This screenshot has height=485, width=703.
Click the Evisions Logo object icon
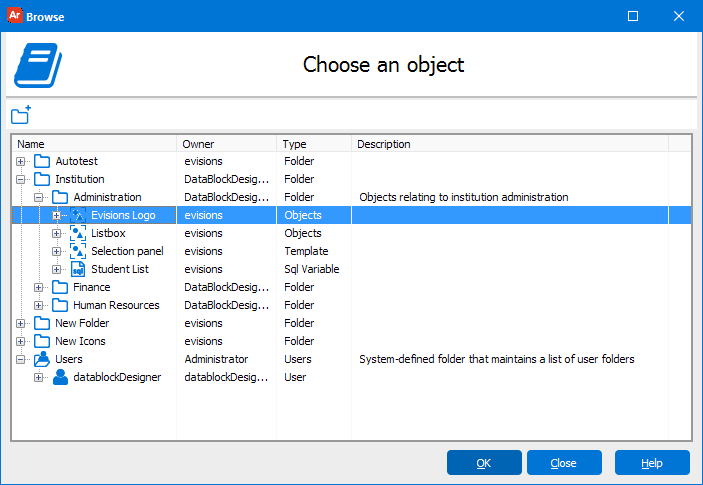coord(78,215)
